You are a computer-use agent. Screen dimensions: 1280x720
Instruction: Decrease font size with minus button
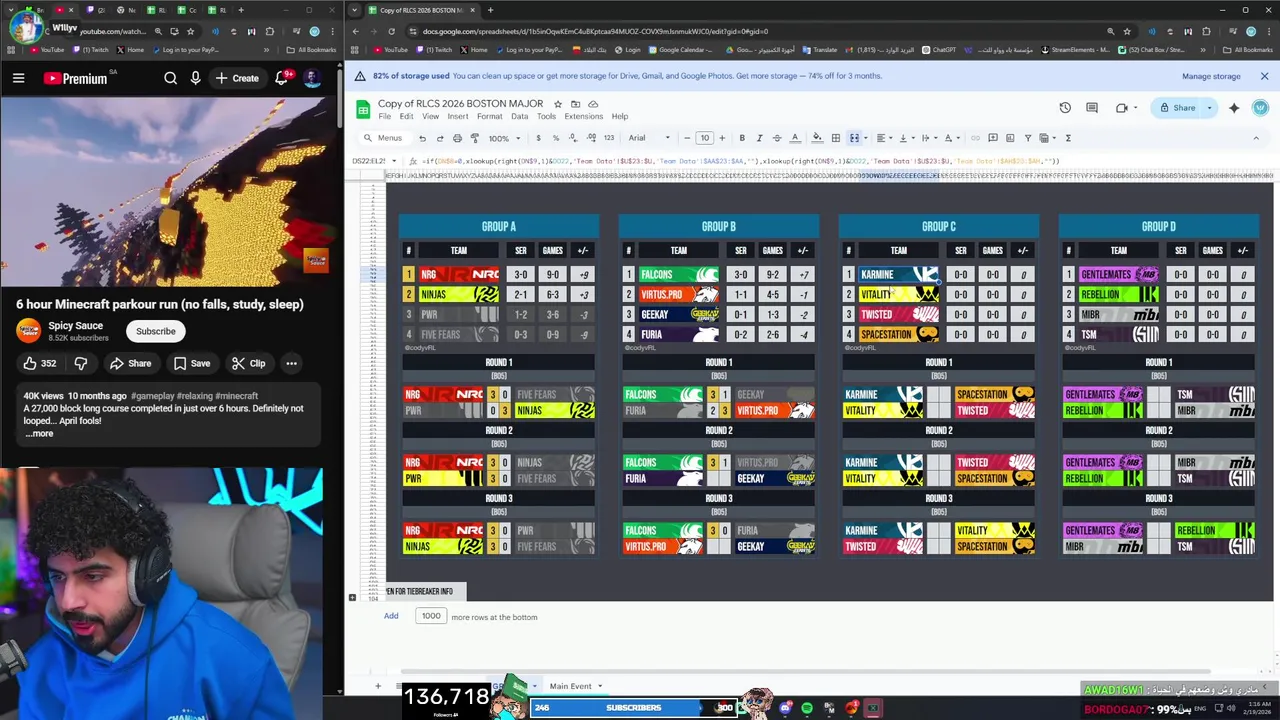(x=686, y=138)
